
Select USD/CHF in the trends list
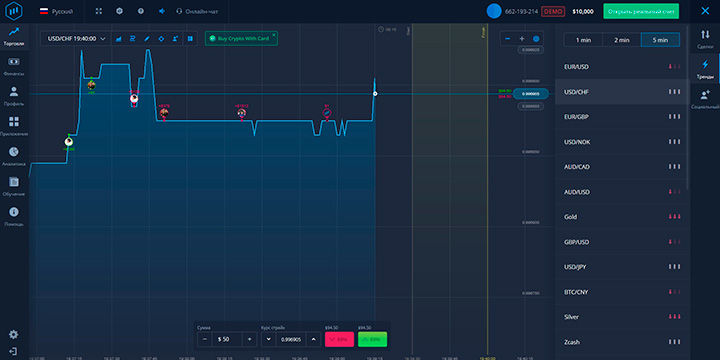coord(622,92)
